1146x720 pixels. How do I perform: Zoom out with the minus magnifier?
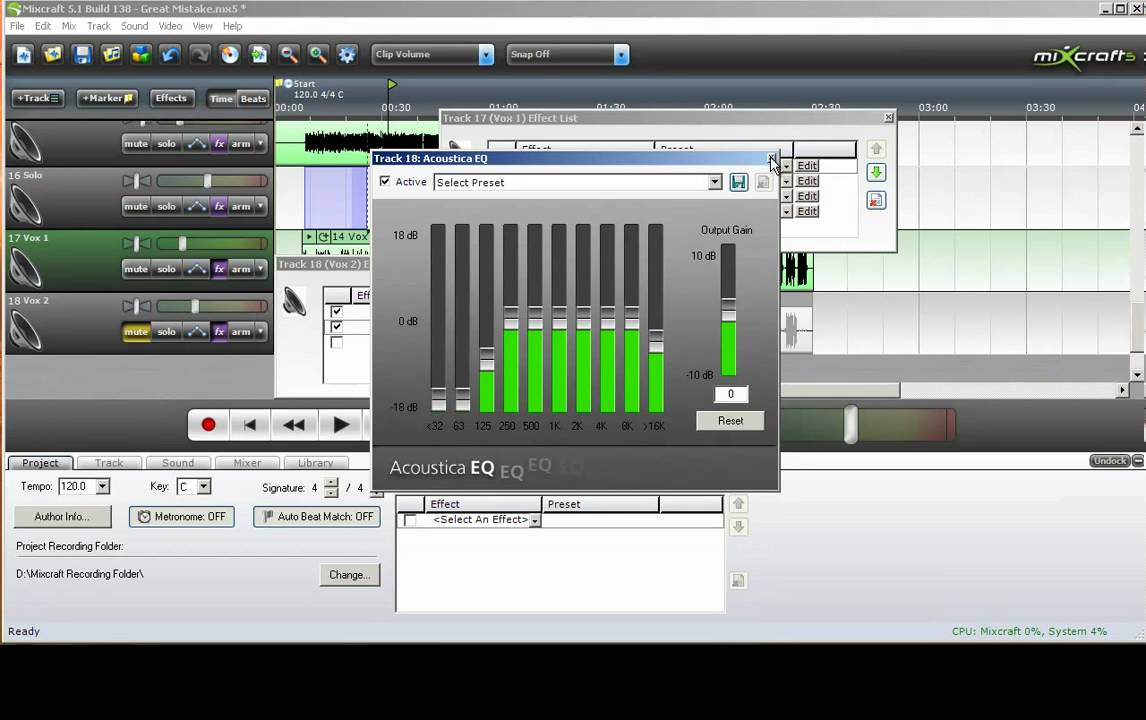click(x=289, y=55)
